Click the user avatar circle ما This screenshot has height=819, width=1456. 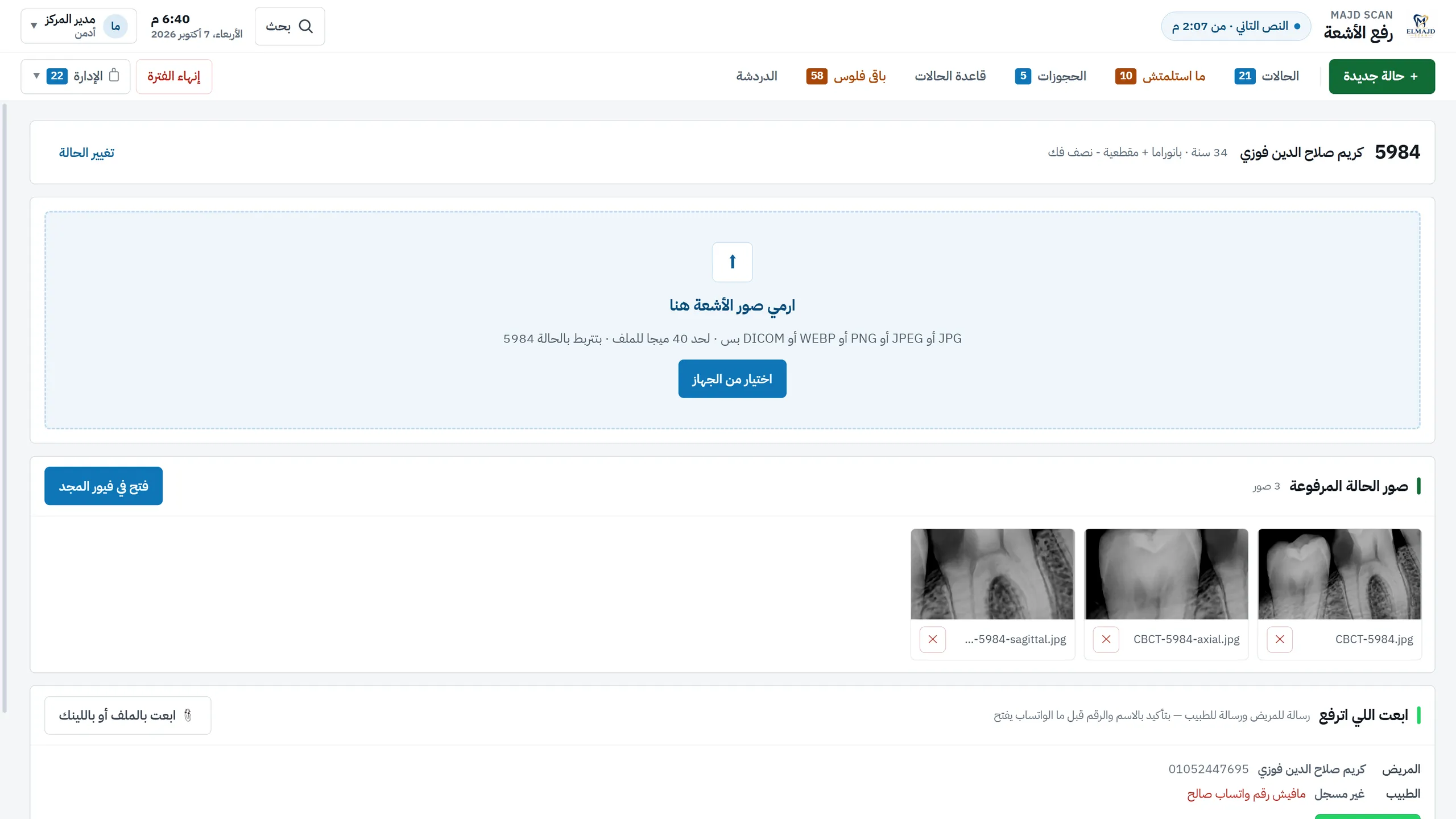pyautogui.click(x=115, y=26)
